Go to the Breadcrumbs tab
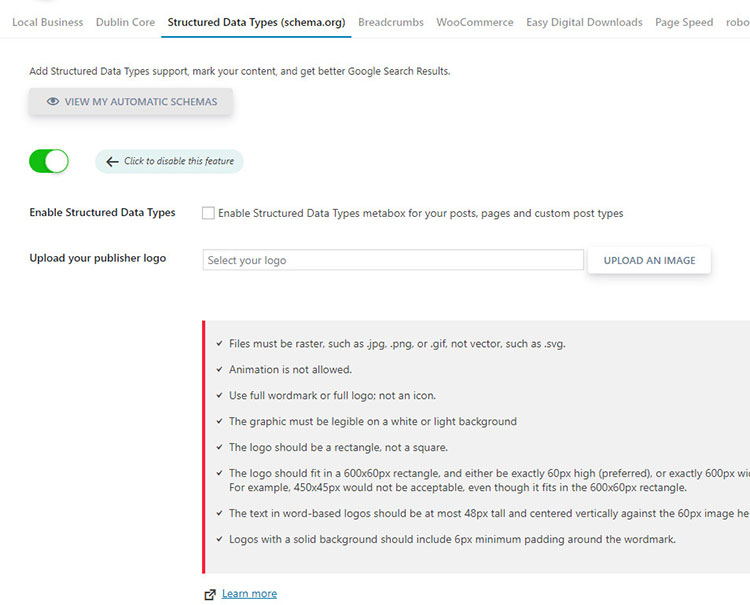Screen dimensions: 750x605 [391, 22]
